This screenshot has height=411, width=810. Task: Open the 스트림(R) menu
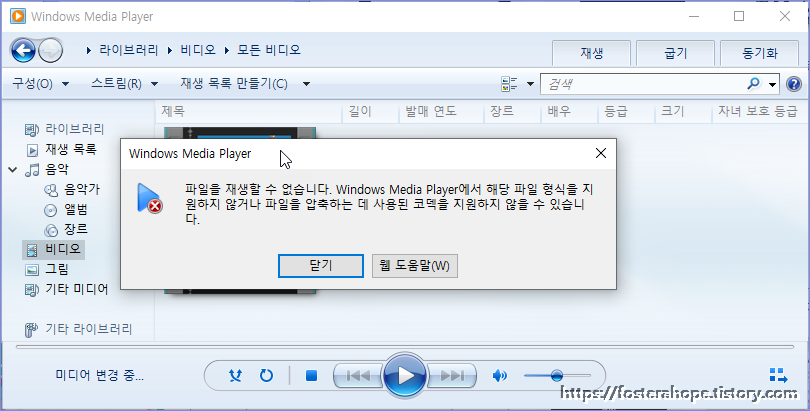coord(124,84)
